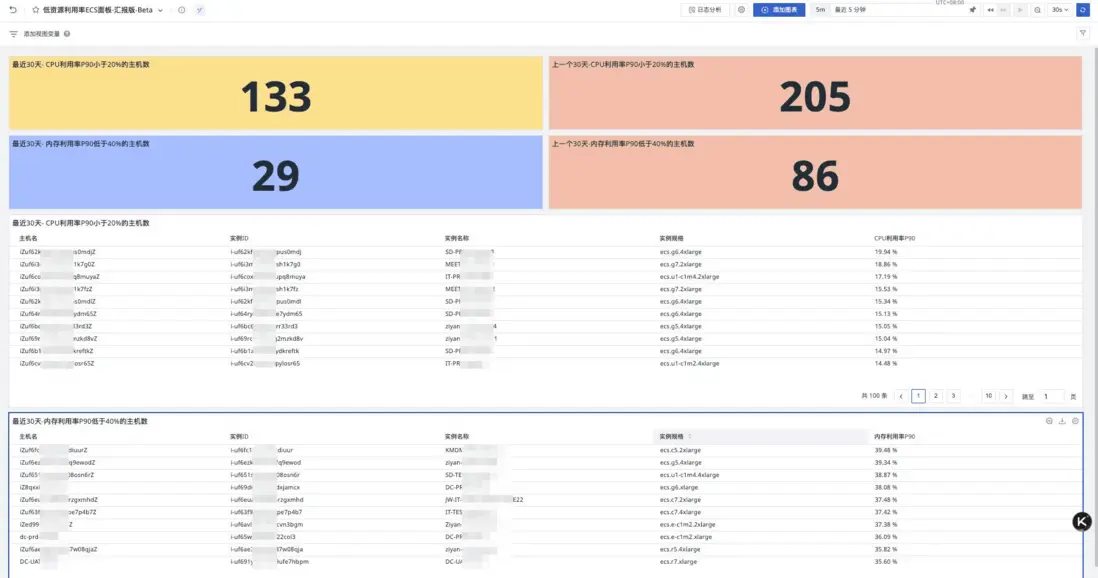Click the ecs.c7.4xlarge instance spec cell

pyautogui.click(x=680, y=512)
